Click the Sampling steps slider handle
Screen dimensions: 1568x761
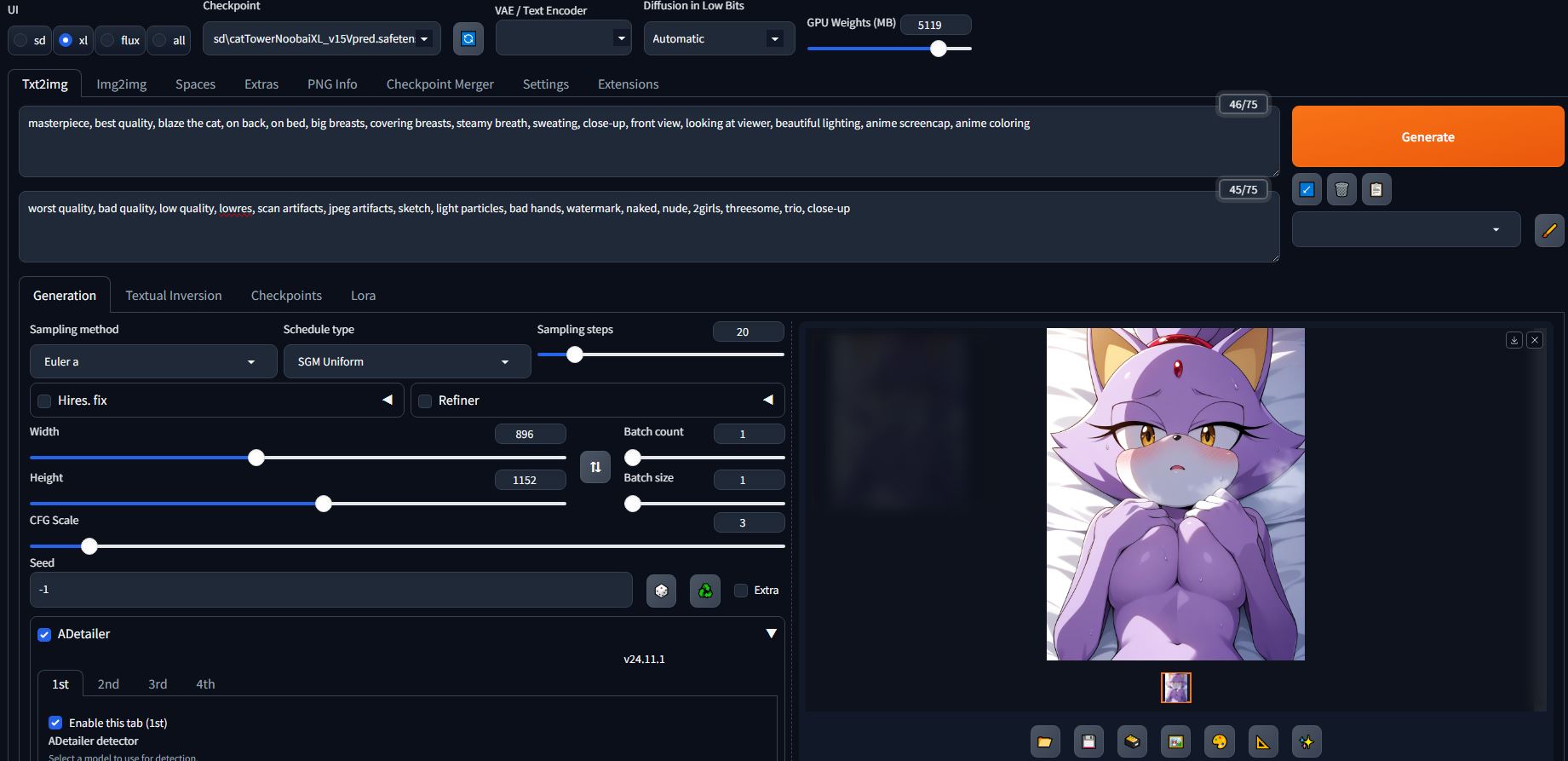575,355
